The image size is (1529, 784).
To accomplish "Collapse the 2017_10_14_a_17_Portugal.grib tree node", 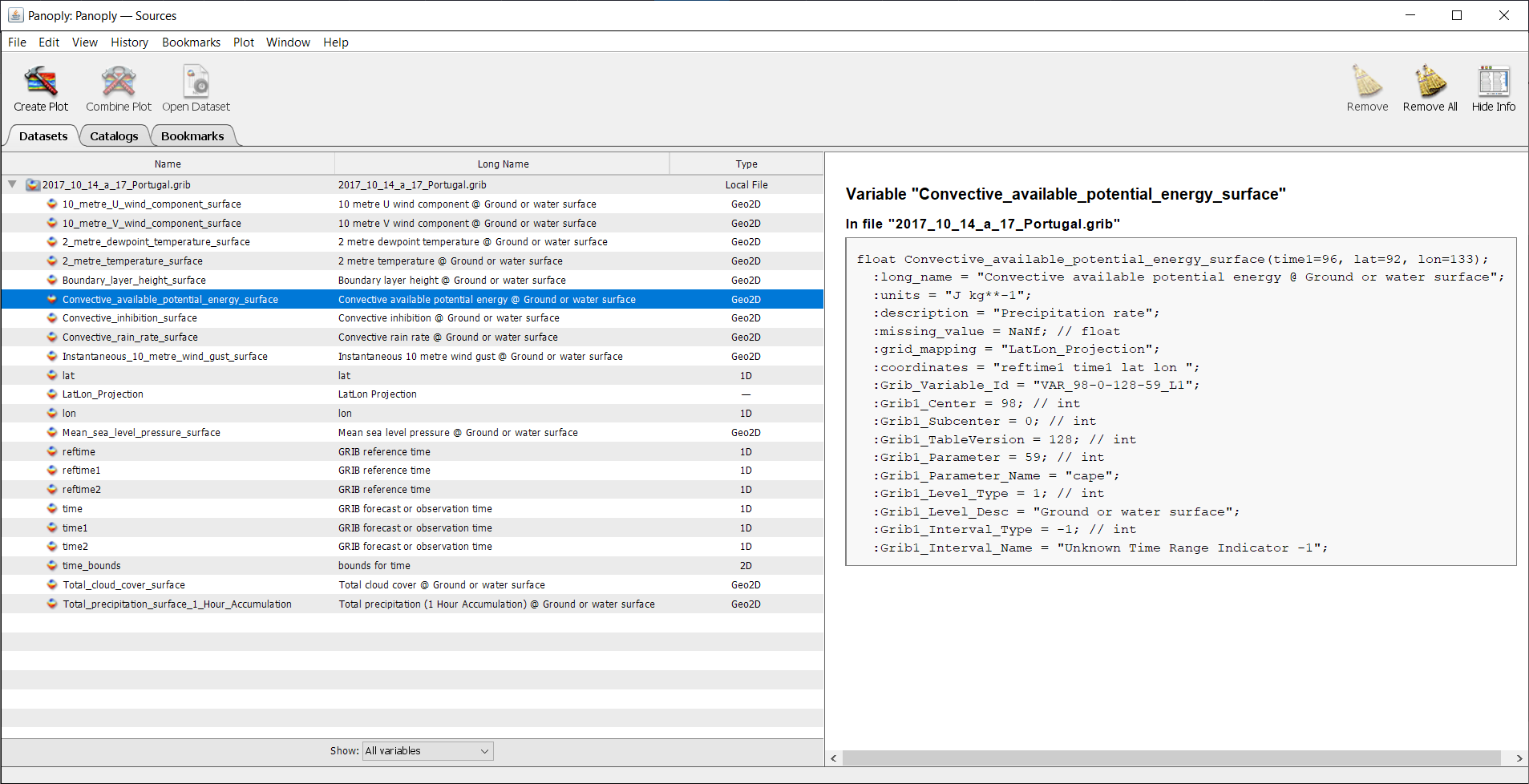I will pos(12,184).
